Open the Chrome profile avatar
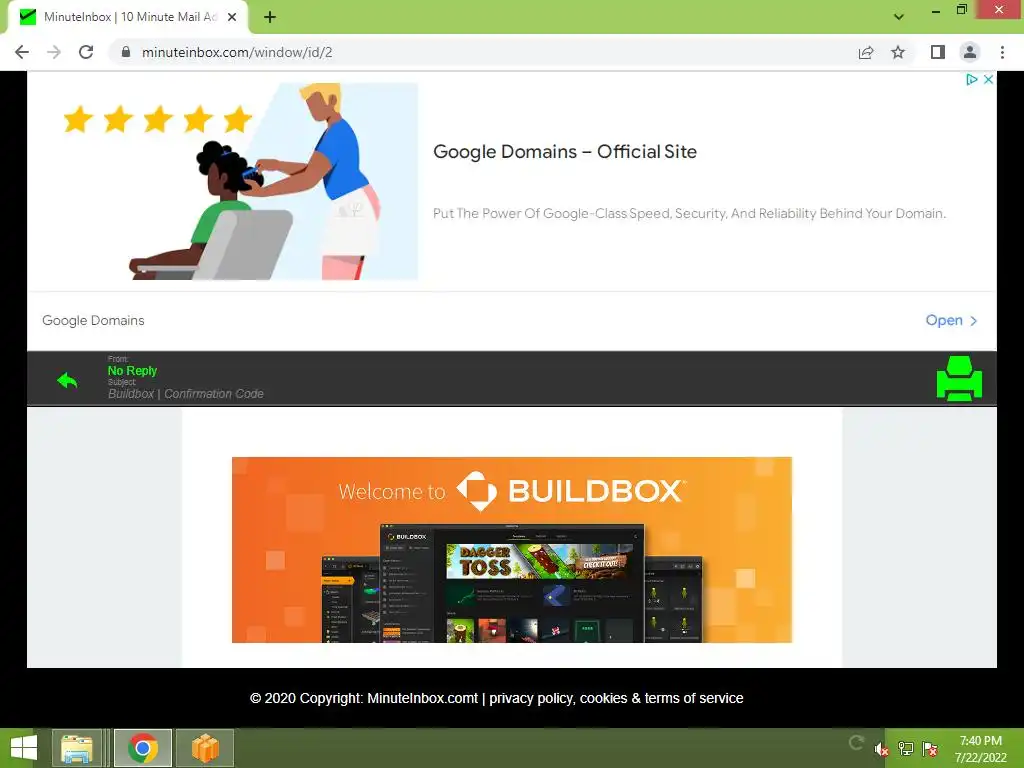The image size is (1024, 768). [970, 52]
